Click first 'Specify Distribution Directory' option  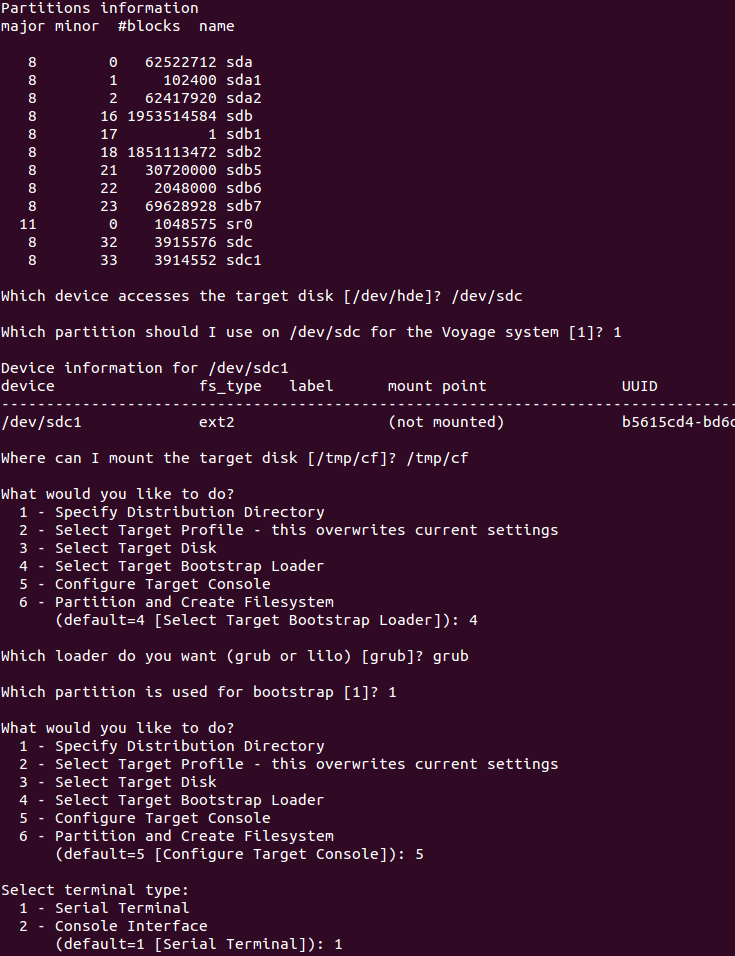[x=172, y=512]
